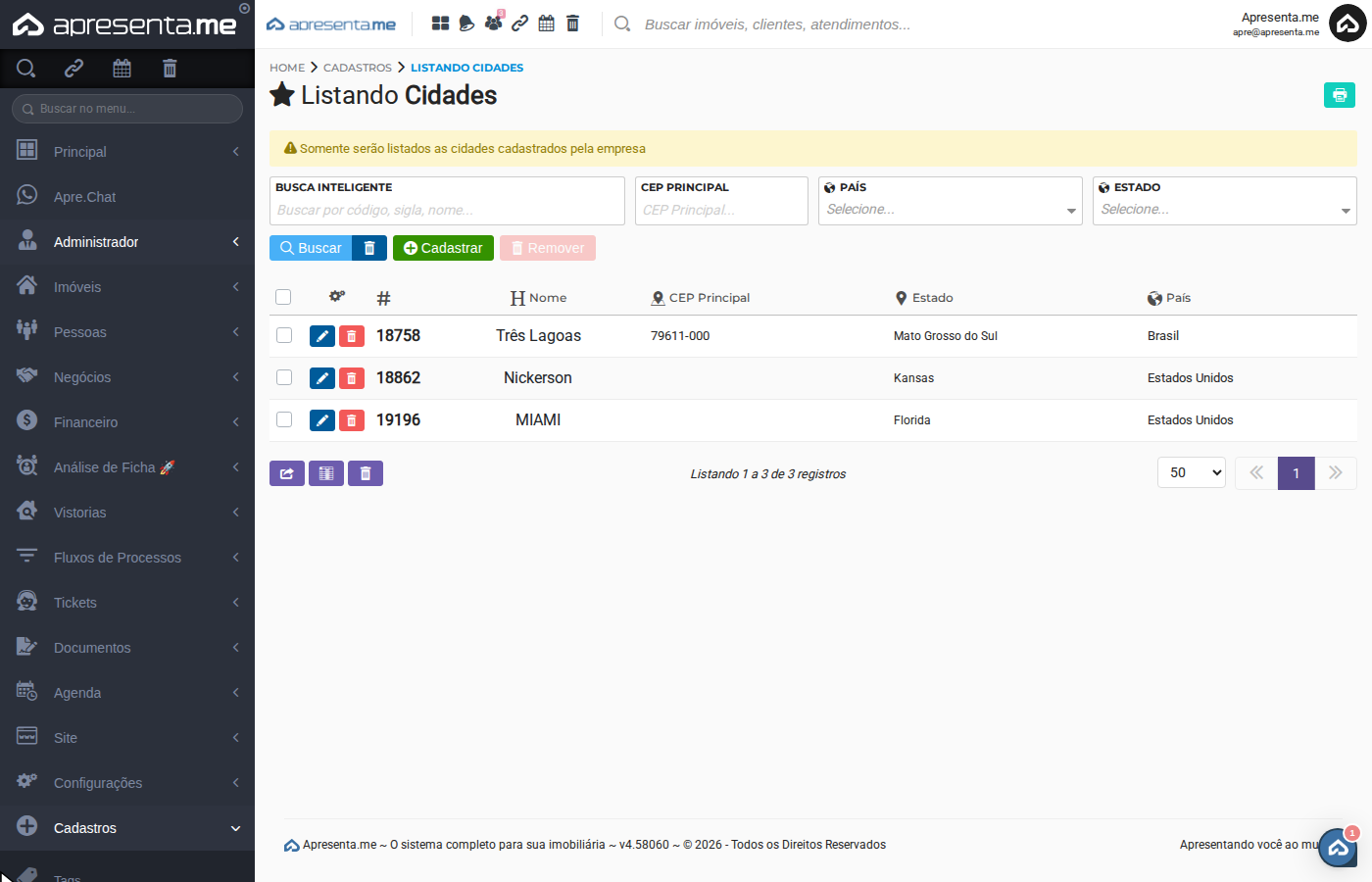Change the 50 records per page selector

point(1191,472)
